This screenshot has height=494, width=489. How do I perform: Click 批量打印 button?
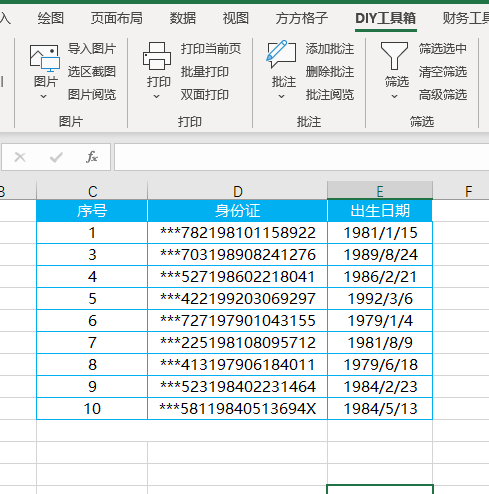point(205,72)
